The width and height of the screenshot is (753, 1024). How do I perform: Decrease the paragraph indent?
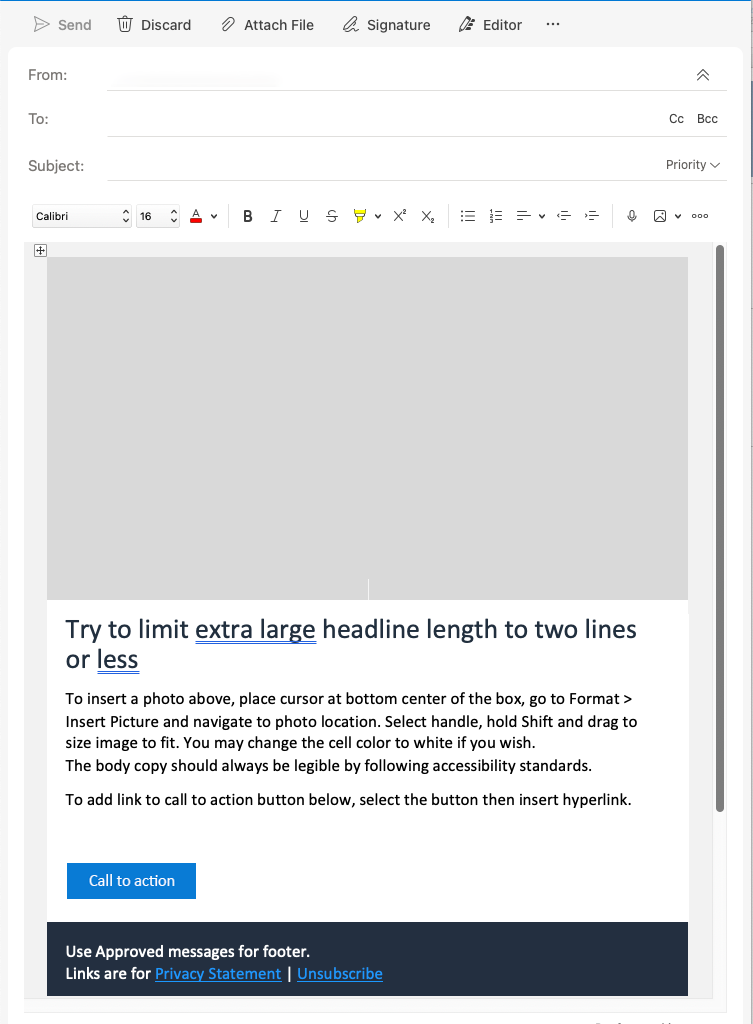564,216
